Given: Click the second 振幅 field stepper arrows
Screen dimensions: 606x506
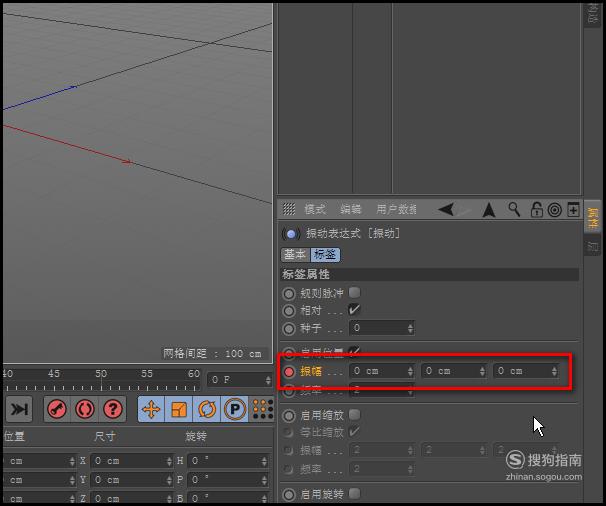Looking at the screenshot, I should pyautogui.click(x=482, y=371).
